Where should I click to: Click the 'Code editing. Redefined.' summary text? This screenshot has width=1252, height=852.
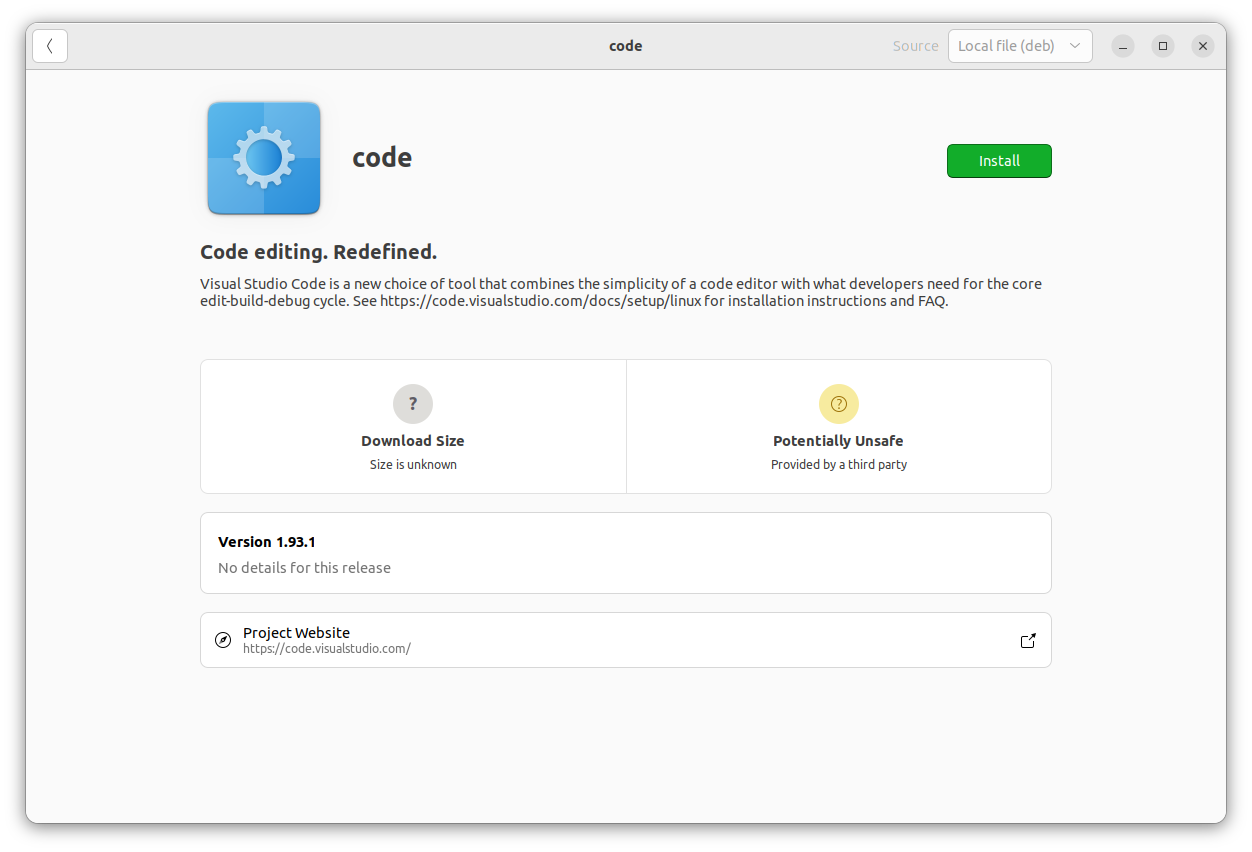(319, 251)
